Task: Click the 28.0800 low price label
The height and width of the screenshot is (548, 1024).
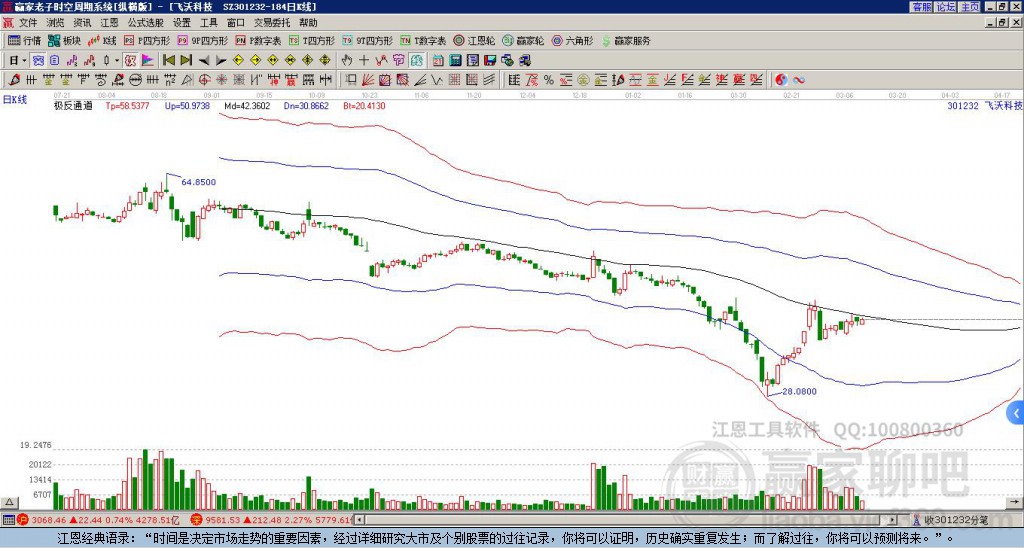Action: coord(799,392)
